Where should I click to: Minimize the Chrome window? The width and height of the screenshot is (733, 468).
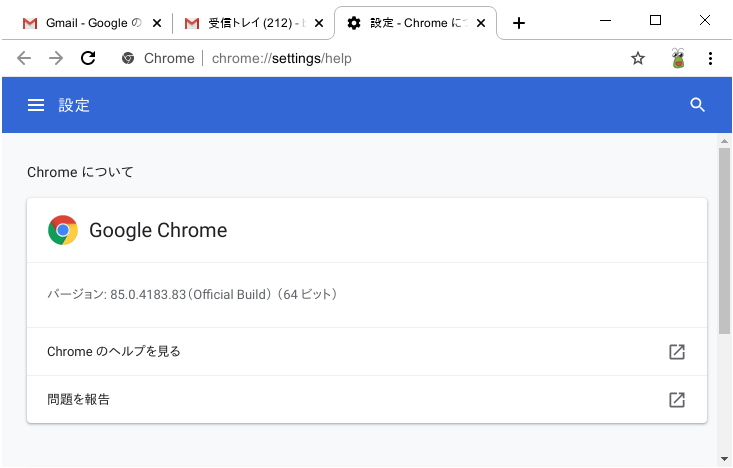coord(605,21)
